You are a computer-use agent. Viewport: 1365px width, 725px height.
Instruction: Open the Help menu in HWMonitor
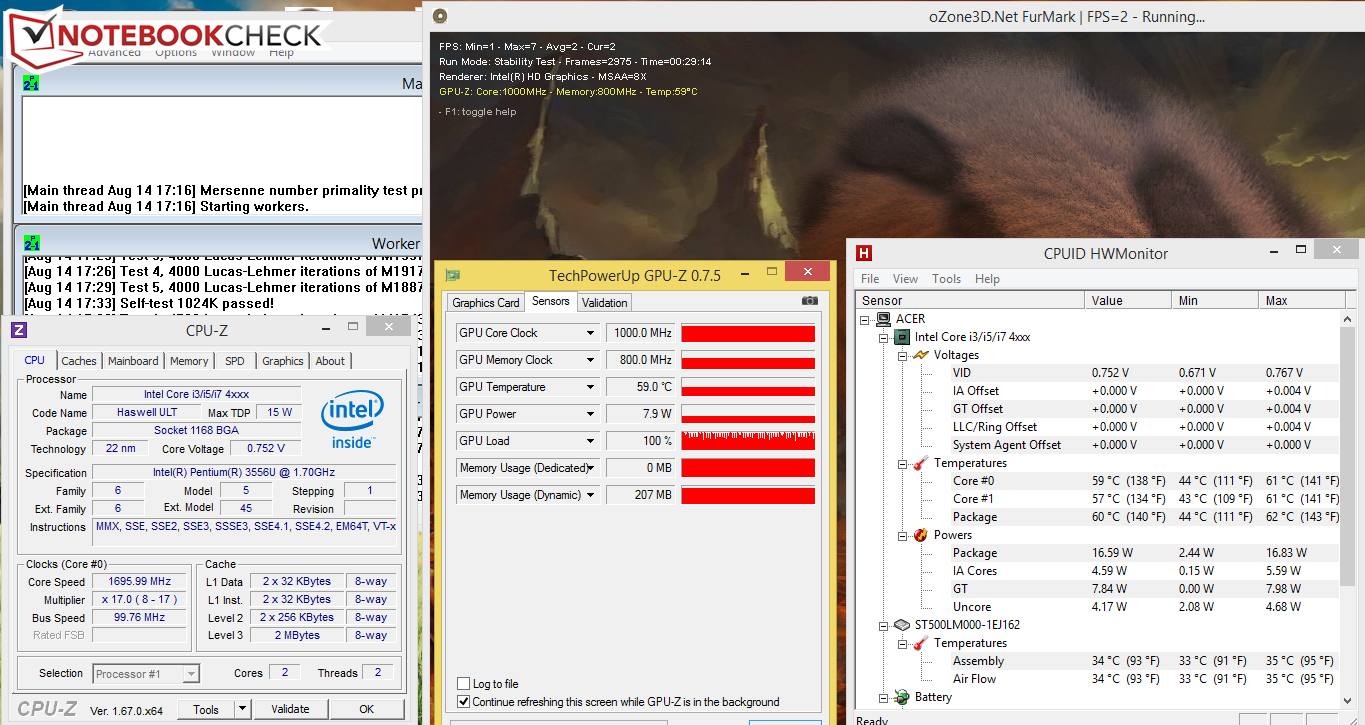tap(987, 279)
